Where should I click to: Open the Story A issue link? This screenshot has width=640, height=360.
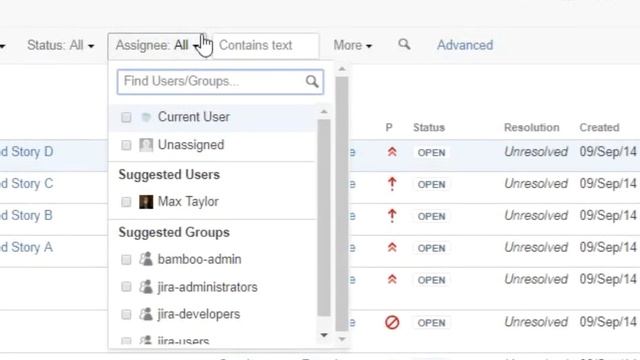(27, 247)
